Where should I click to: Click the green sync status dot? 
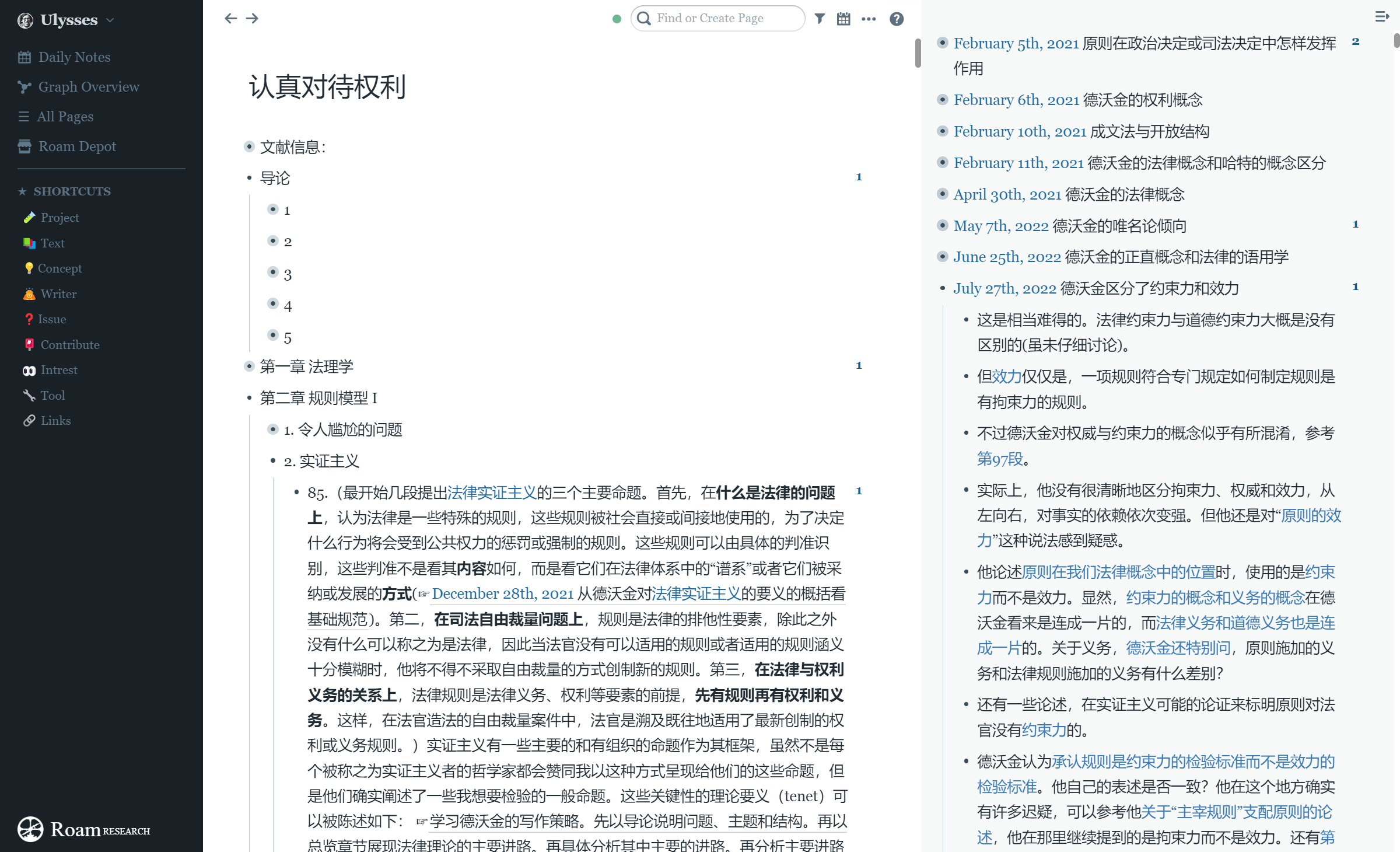pos(617,19)
